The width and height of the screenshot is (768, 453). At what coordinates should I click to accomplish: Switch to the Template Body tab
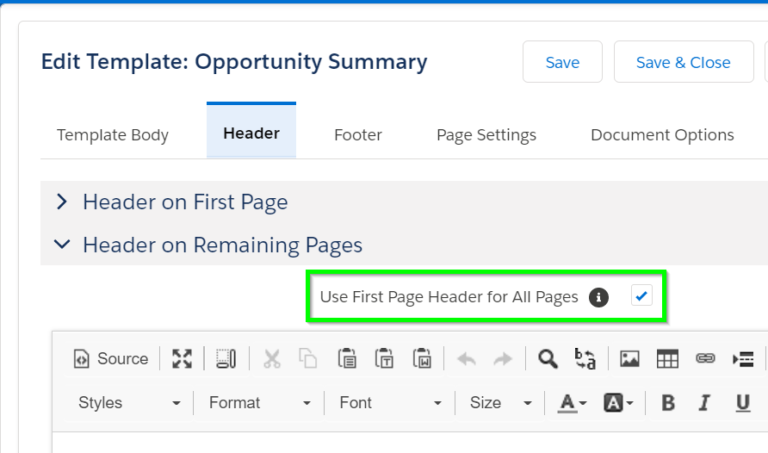click(x=113, y=135)
